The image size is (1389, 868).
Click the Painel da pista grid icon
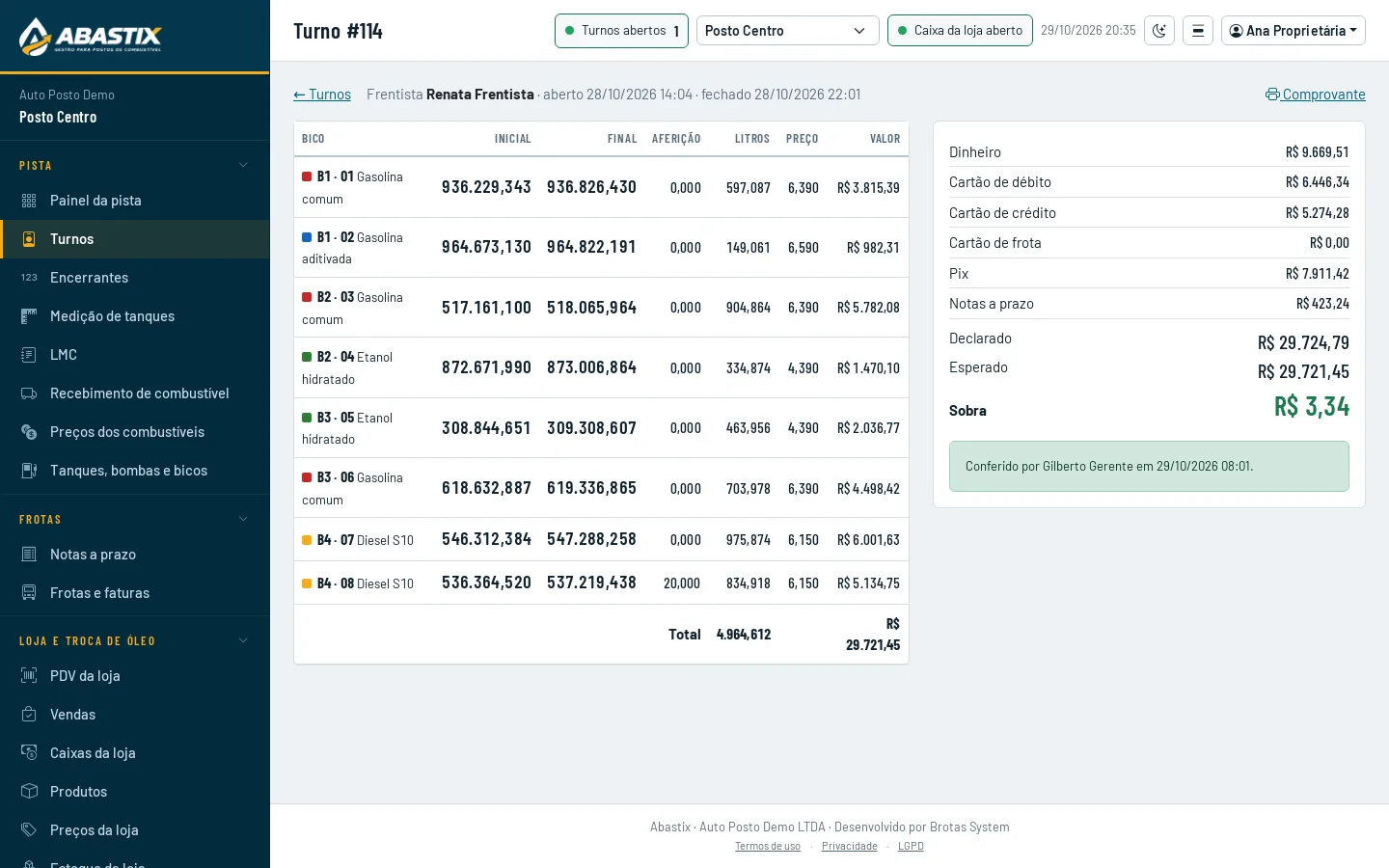[29, 201]
